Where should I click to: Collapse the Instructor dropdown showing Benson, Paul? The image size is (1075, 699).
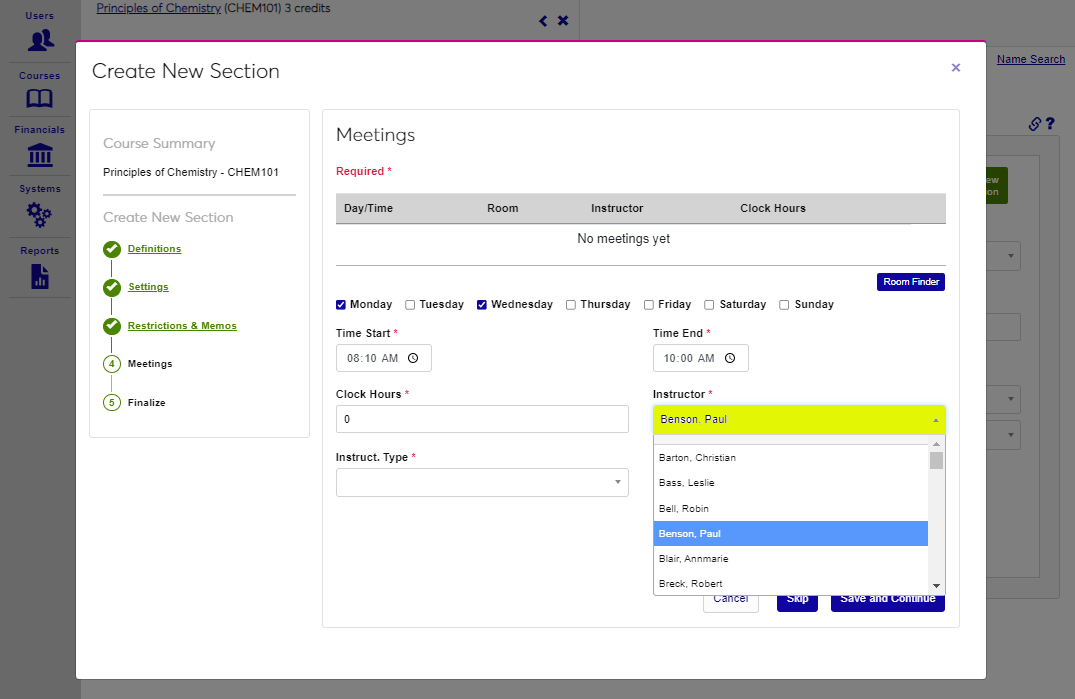[x=798, y=420]
